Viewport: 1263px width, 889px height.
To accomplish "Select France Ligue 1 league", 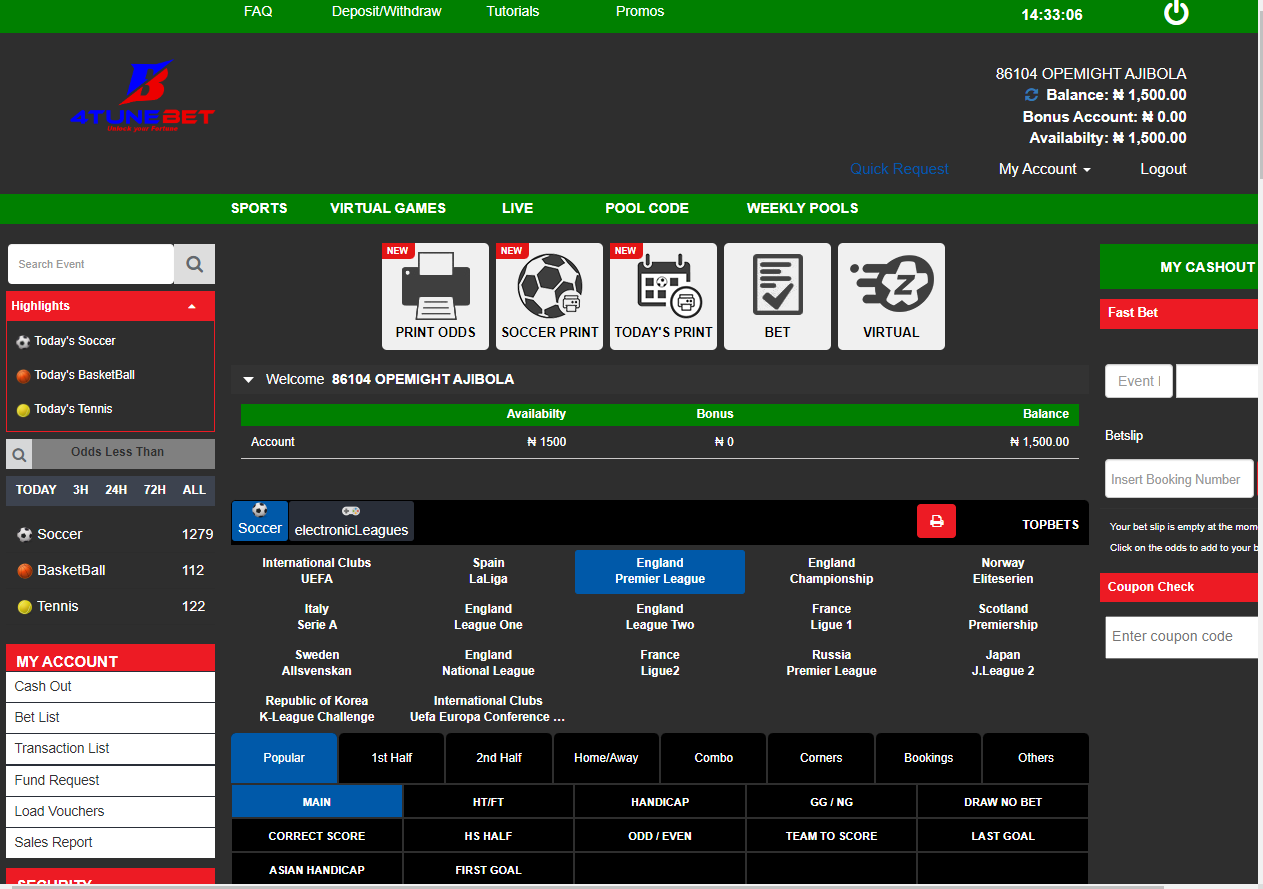I will coord(832,617).
